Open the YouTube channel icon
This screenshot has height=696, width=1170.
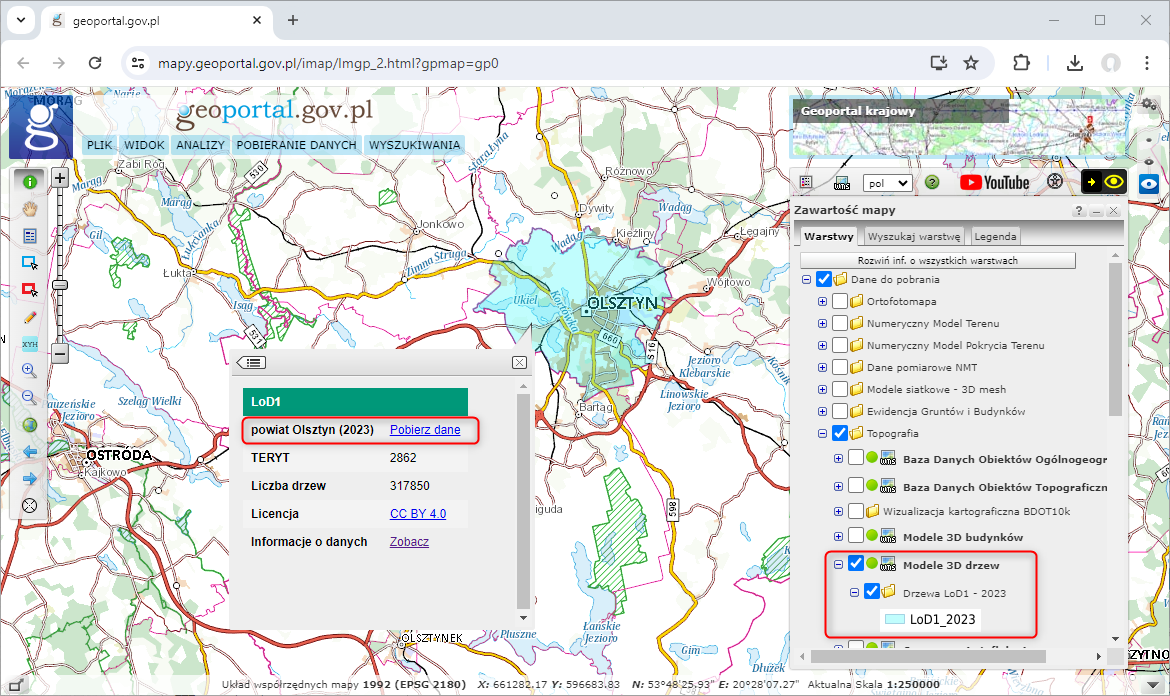click(994, 183)
